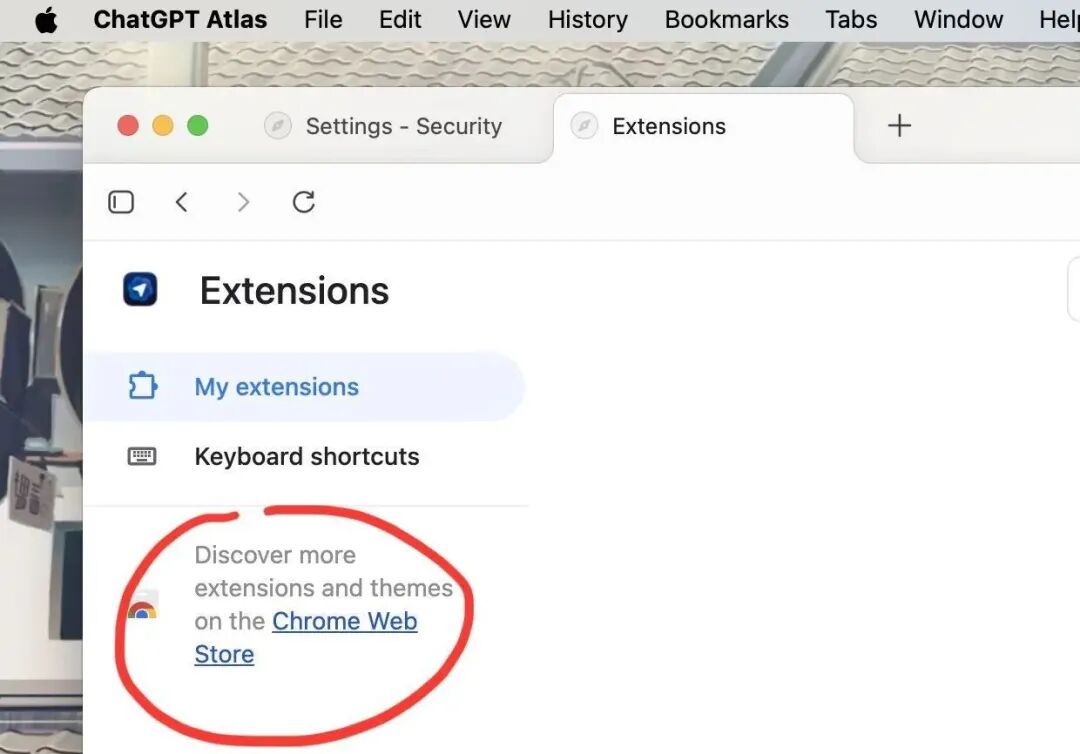Switch to the Settings - Security tab
This screenshot has width=1080, height=754.
click(403, 126)
